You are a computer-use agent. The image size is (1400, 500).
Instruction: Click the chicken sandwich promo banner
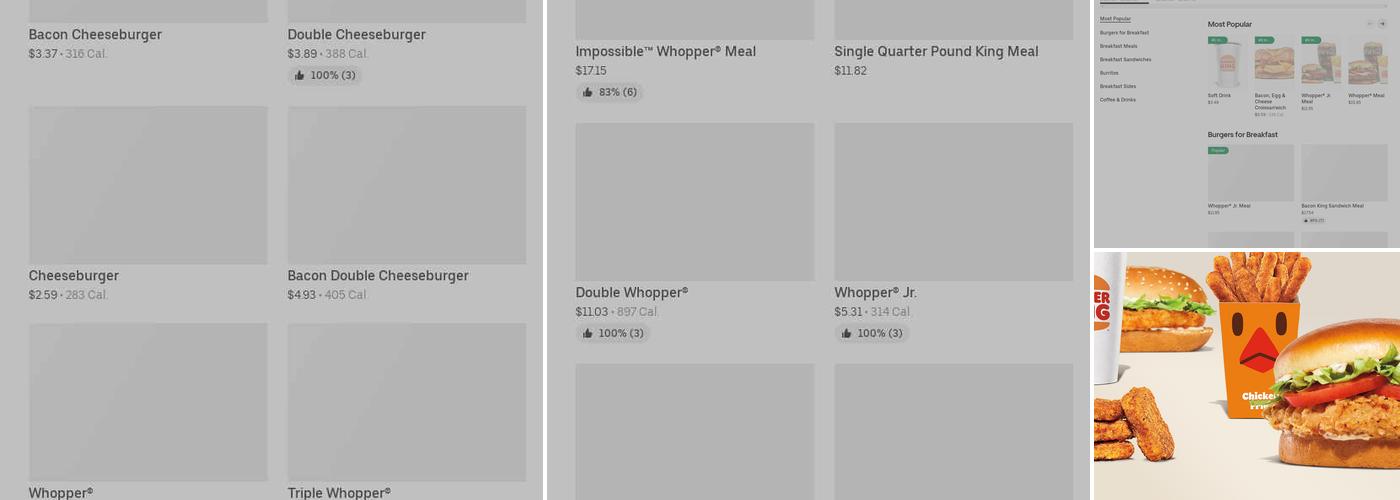click(1246, 375)
